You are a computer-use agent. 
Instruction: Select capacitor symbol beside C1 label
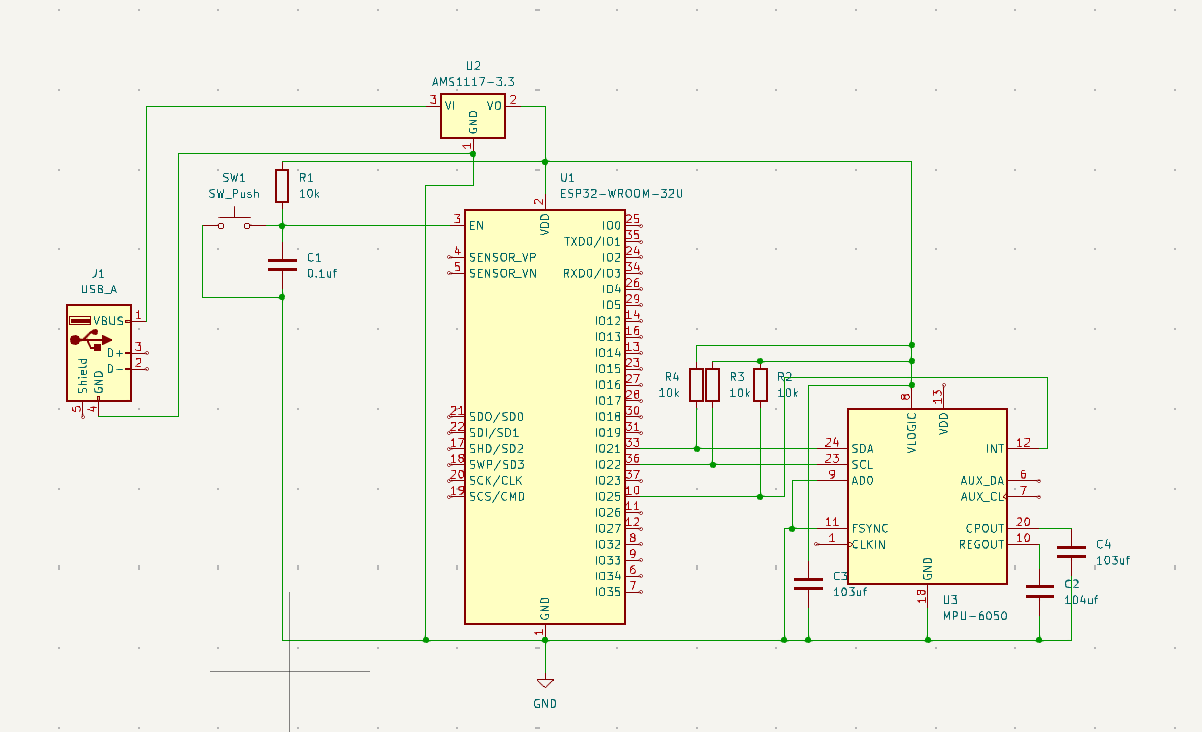click(x=282, y=265)
